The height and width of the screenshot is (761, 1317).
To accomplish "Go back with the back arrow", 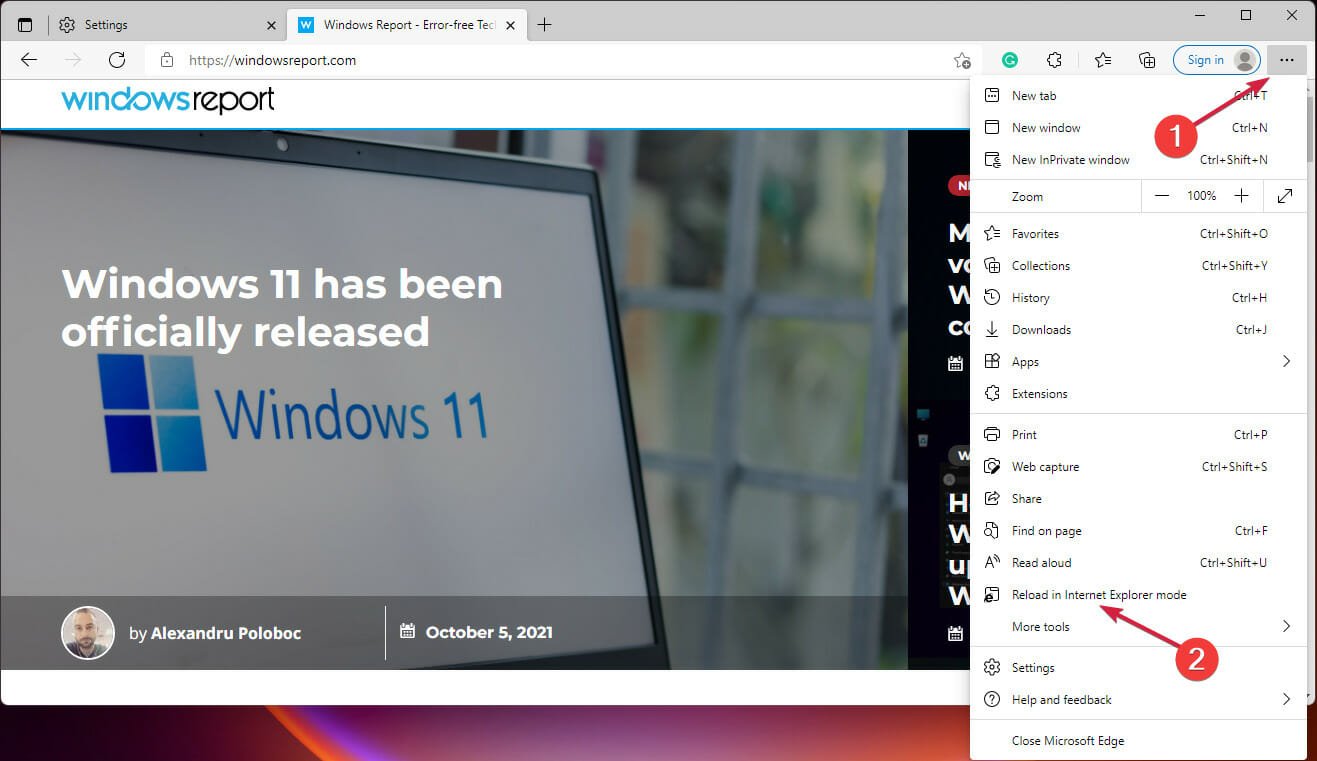I will [x=29, y=60].
